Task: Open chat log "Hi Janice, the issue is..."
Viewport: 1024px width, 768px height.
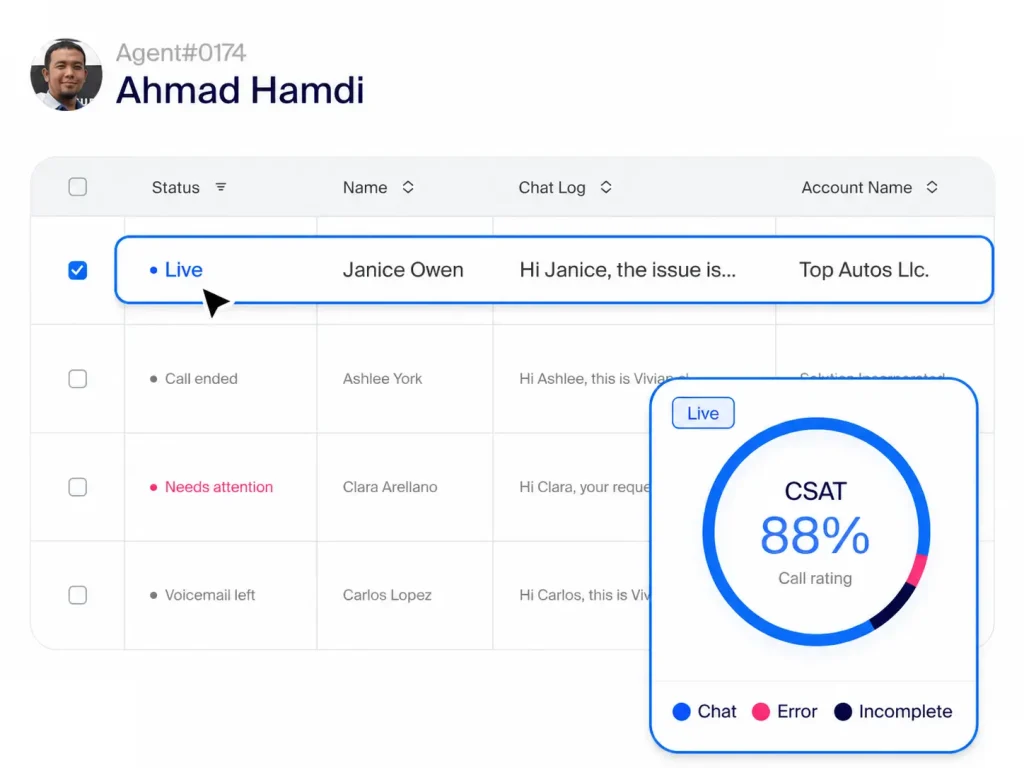Action: tap(628, 270)
